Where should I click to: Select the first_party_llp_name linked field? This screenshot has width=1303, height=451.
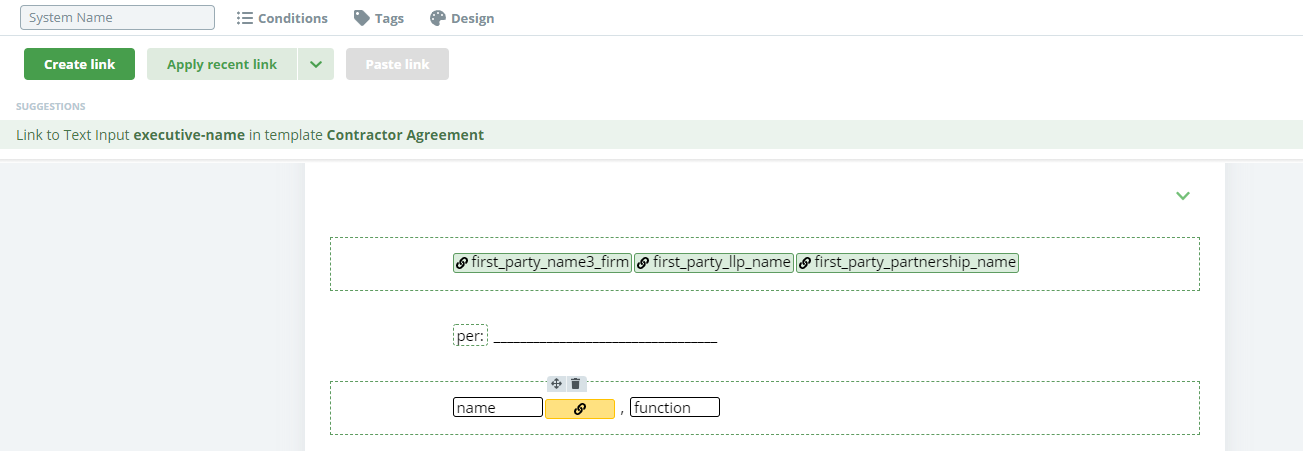click(714, 263)
